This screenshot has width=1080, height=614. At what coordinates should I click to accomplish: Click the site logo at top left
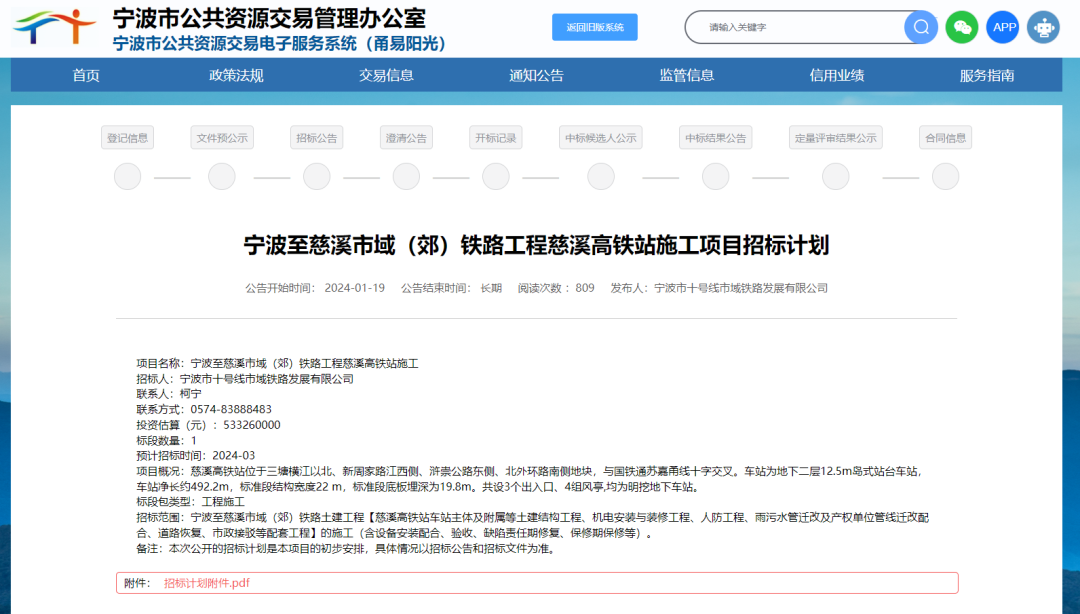point(55,27)
